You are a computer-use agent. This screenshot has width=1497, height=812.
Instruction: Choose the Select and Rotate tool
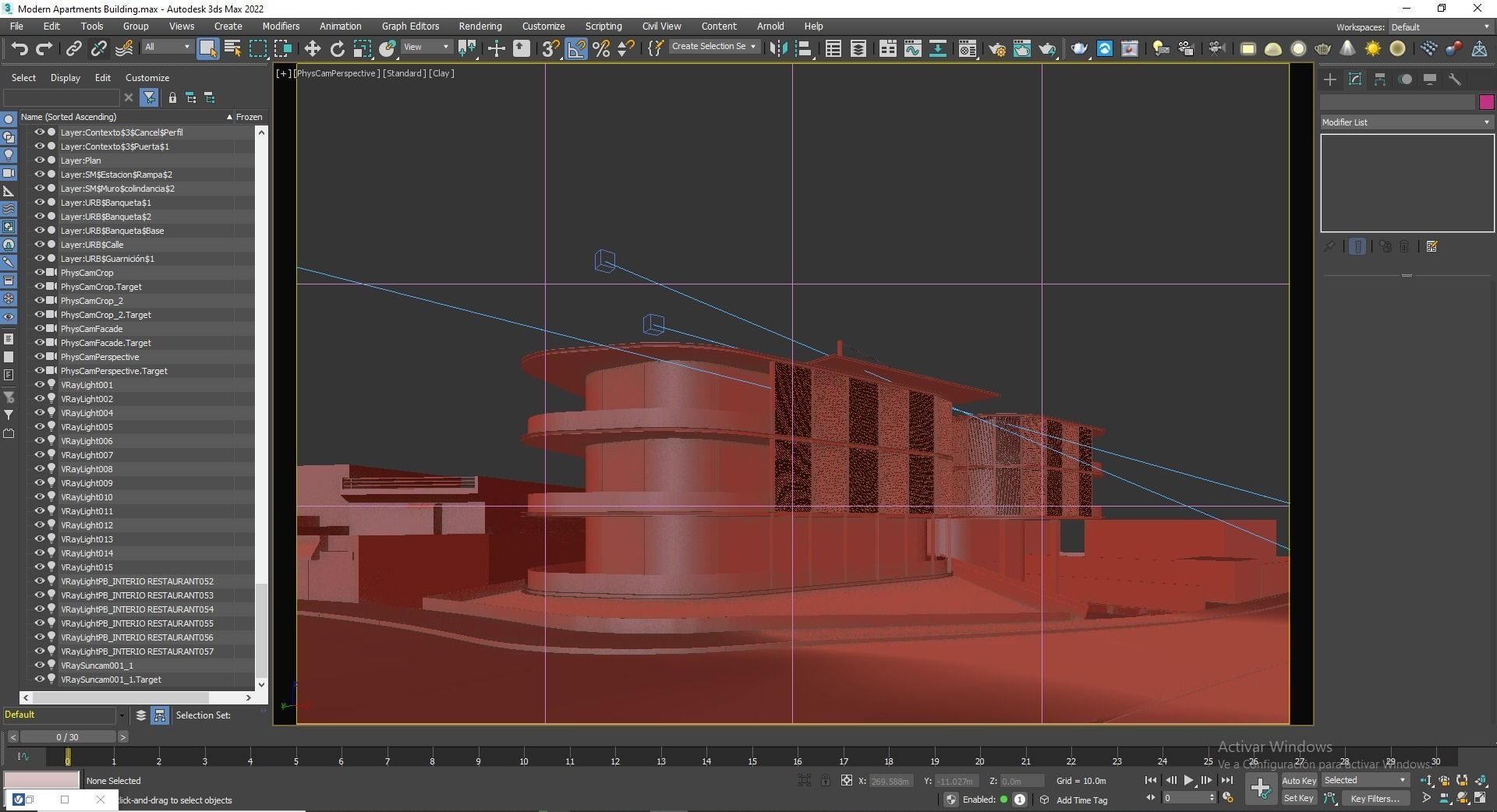tap(337, 48)
